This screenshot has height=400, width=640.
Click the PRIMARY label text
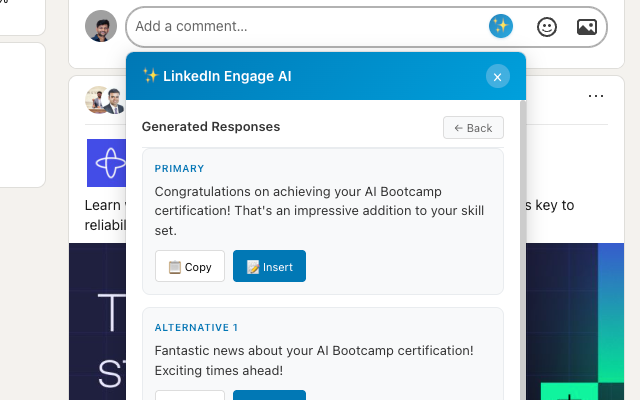click(179, 169)
